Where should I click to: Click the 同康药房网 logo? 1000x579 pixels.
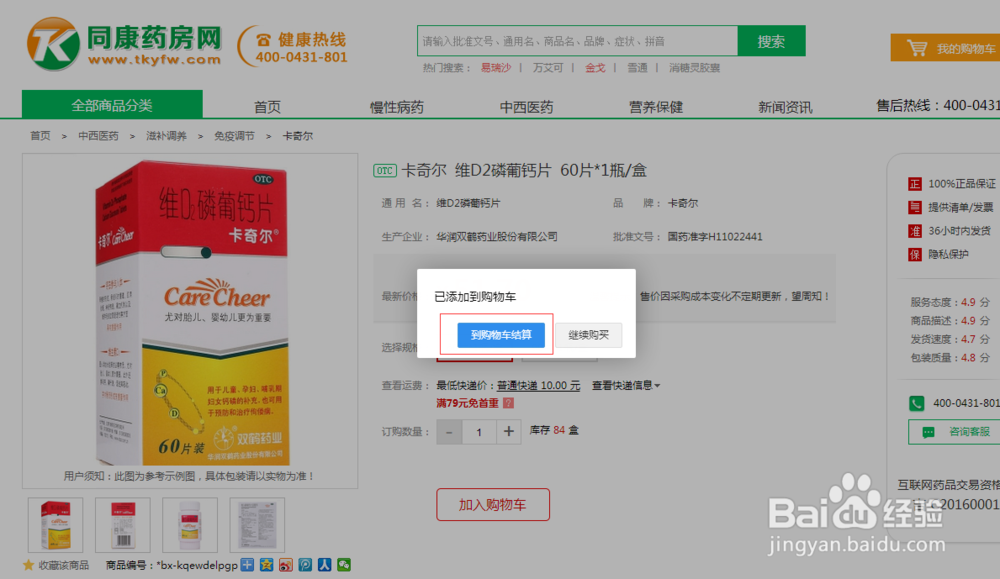pos(124,44)
